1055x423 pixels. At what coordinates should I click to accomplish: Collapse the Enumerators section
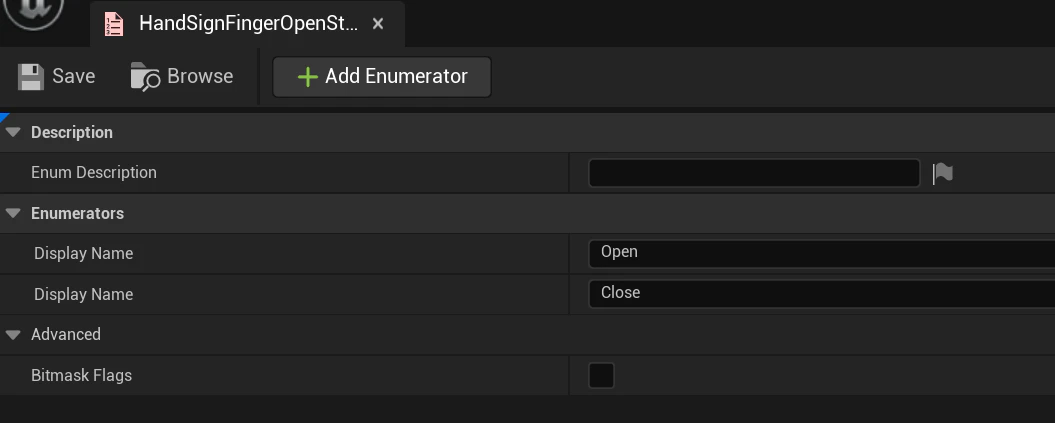coord(13,213)
